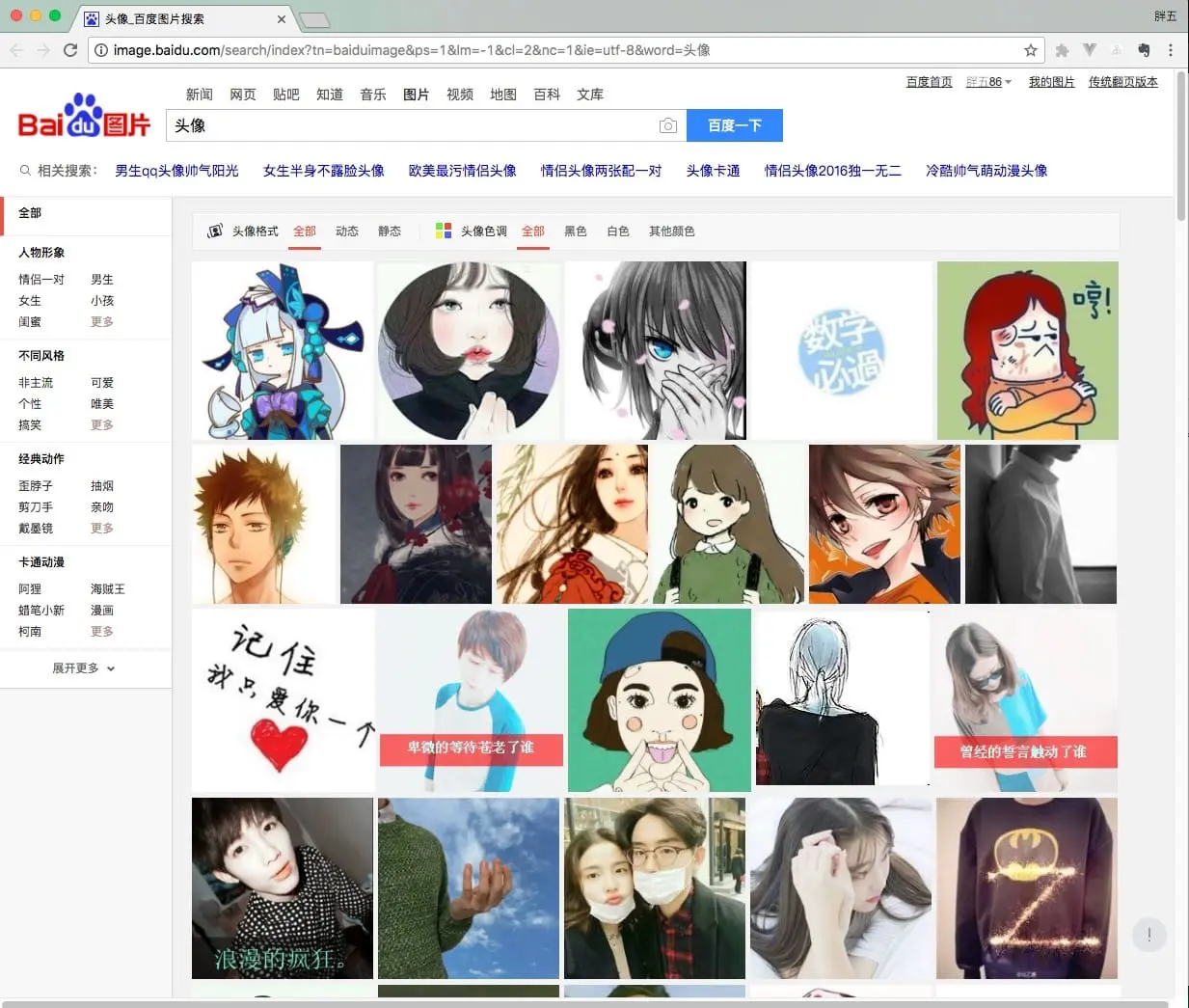The width and height of the screenshot is (1189, 1008).
Task: Click the page vertical scrollbar
Action: (1182, 145)
